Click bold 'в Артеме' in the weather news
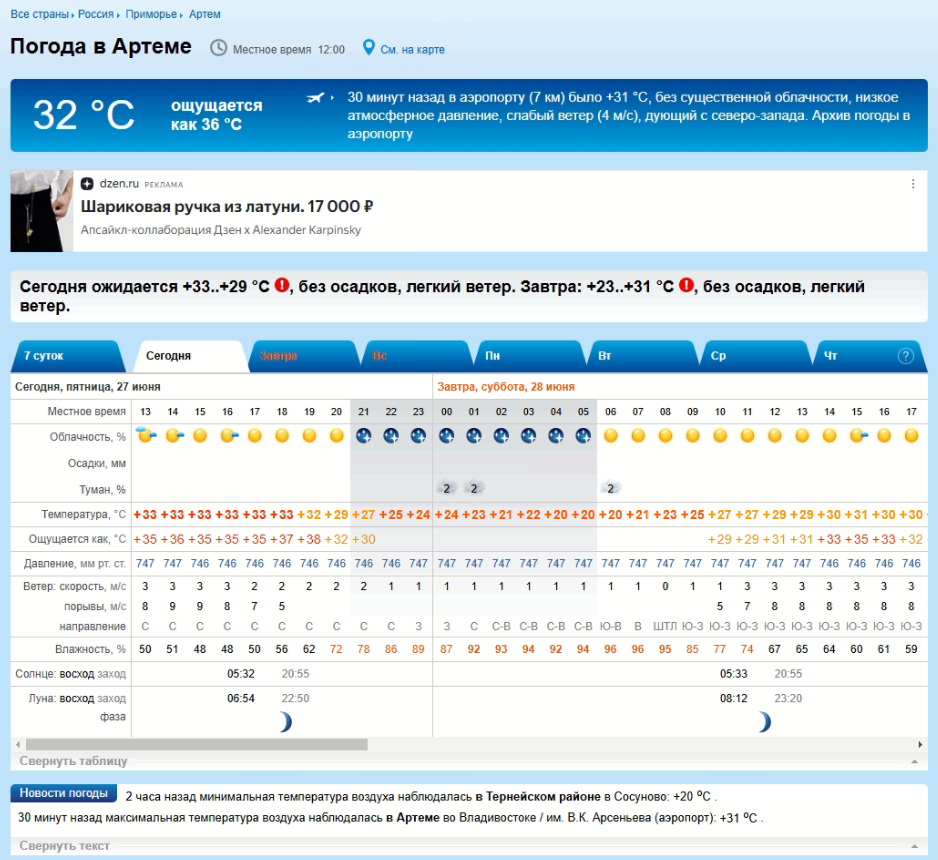Screen dimensions: 938x860 click(412, 818)
